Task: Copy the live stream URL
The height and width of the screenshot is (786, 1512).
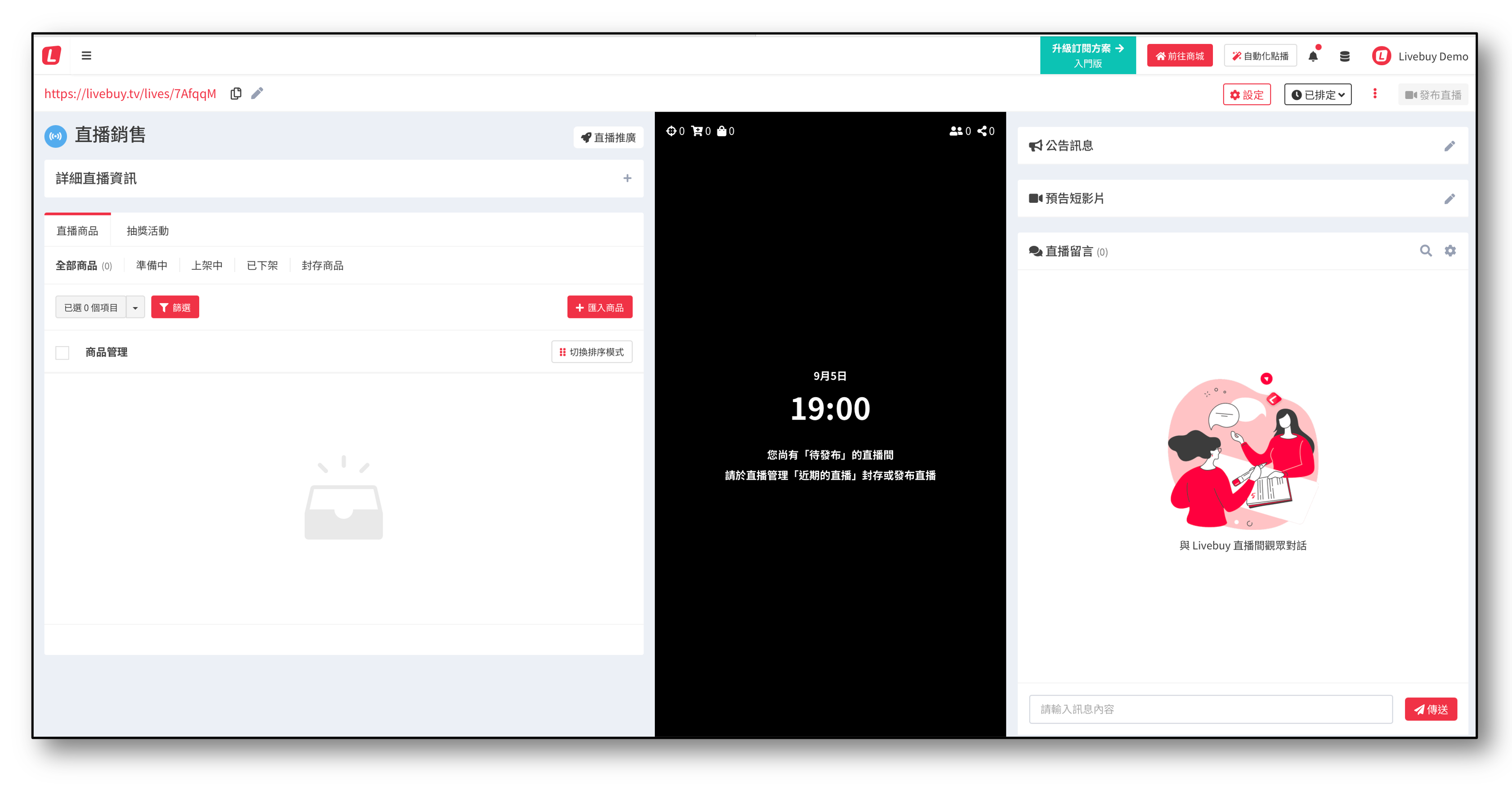Action: coord(236,94)
